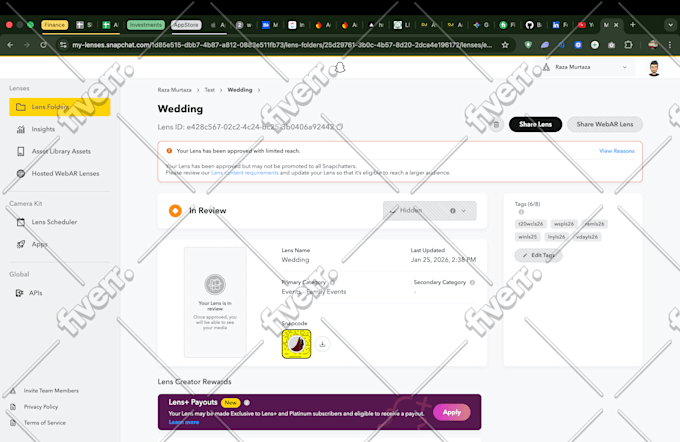Open Raza Murtaza account dropdown
This screenshot has width=680, height=442.
(585, 67)
